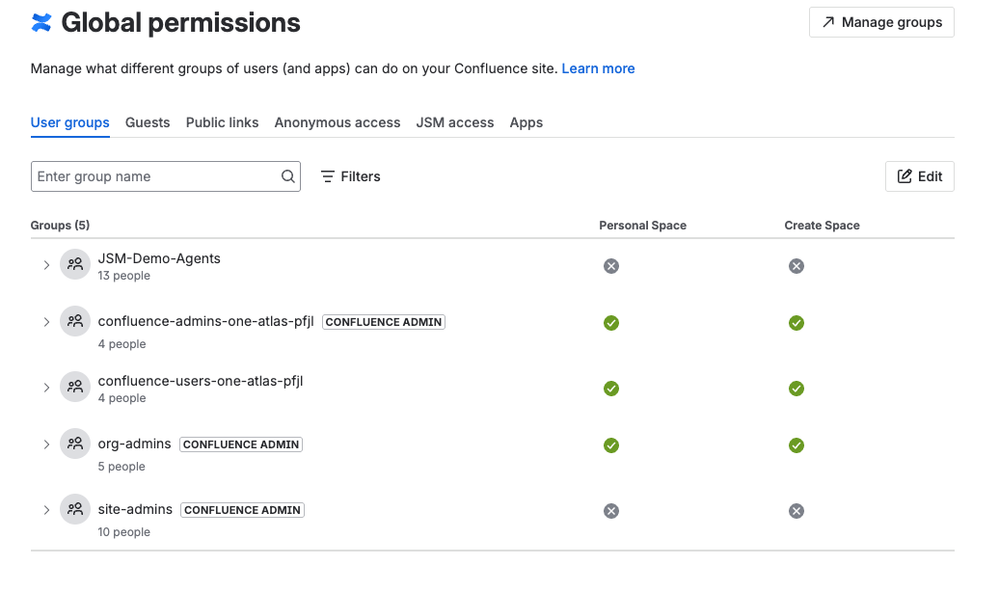Click the confluence-admins group avatar icon
This screenshot has height=591, width=999.
click(75, 321)
